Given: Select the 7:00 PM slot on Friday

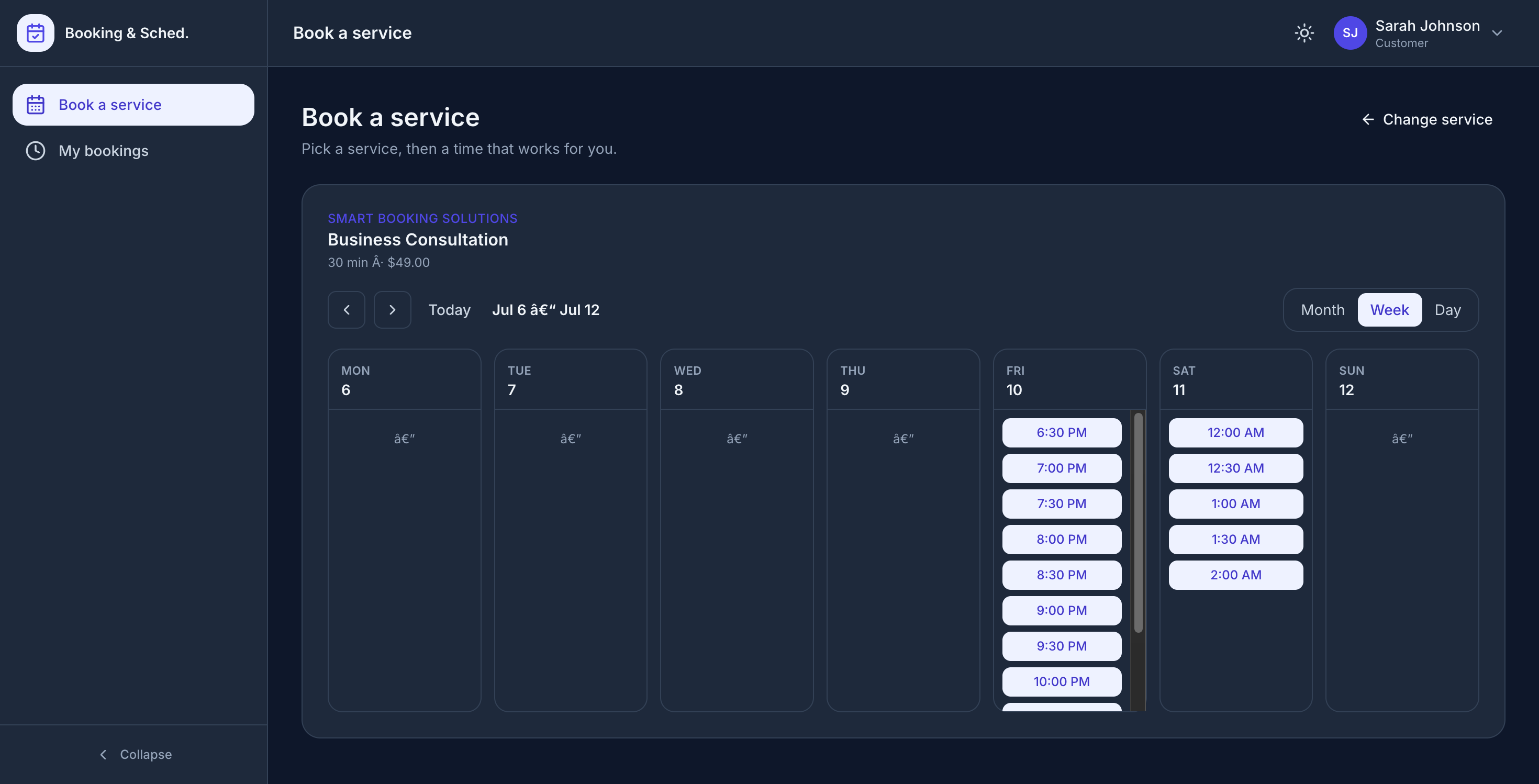Looking at the screenshot, I should click(1062, 468).
